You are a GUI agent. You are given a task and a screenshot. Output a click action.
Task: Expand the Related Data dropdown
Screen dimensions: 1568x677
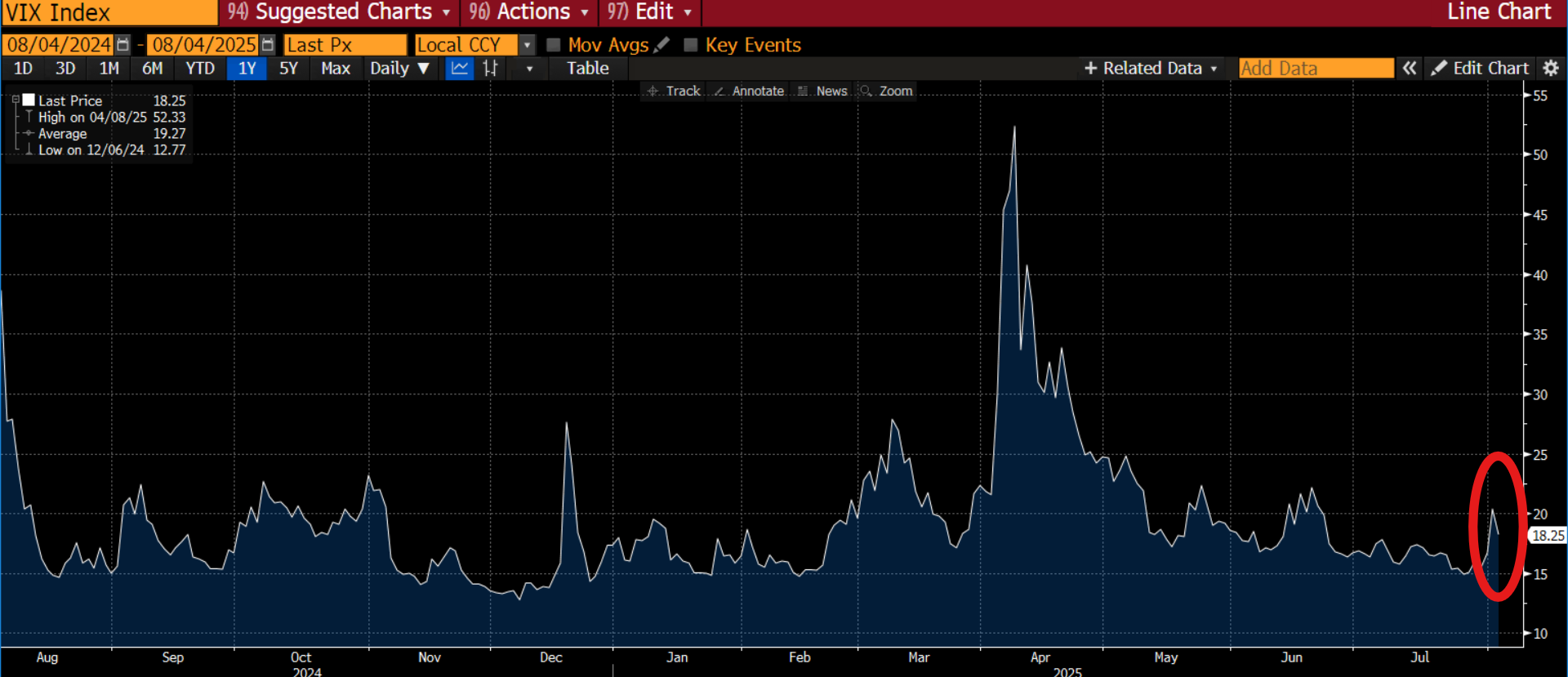click(1151, 69)
